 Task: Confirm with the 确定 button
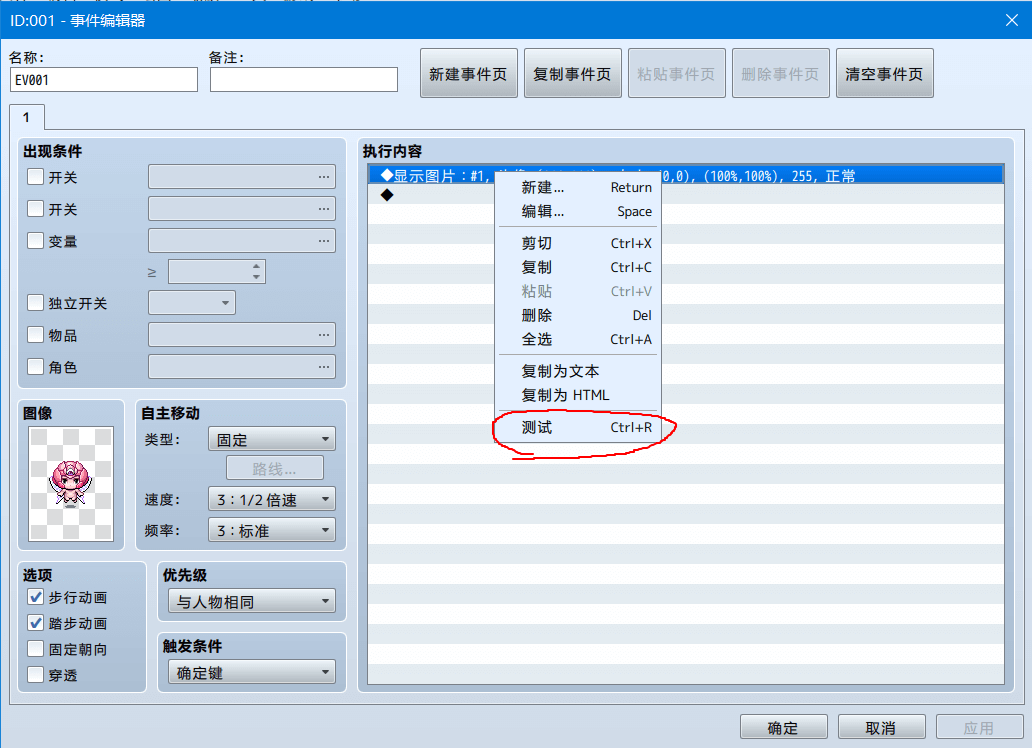point(783,728)
